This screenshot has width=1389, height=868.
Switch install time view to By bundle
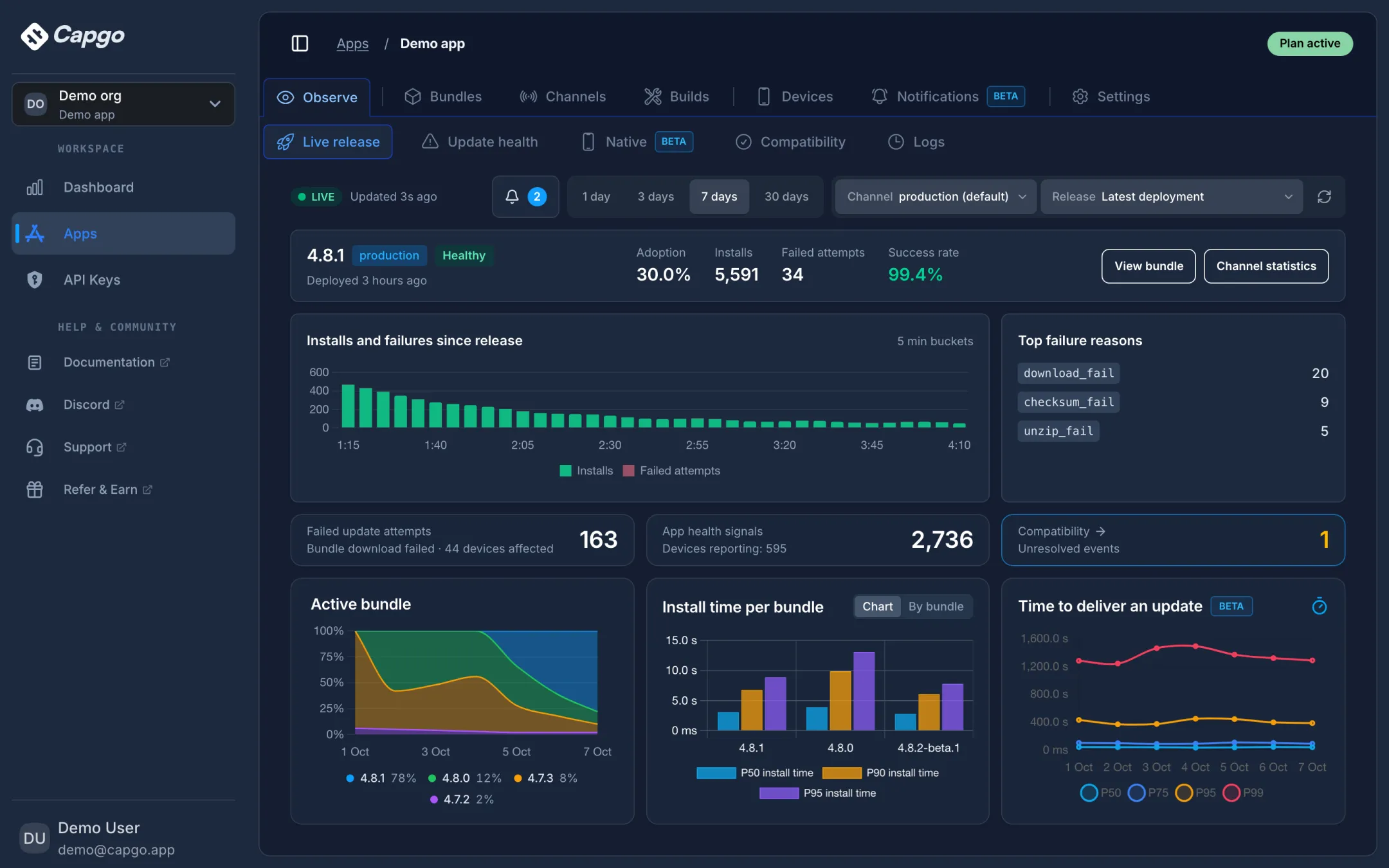click(936, 606)
